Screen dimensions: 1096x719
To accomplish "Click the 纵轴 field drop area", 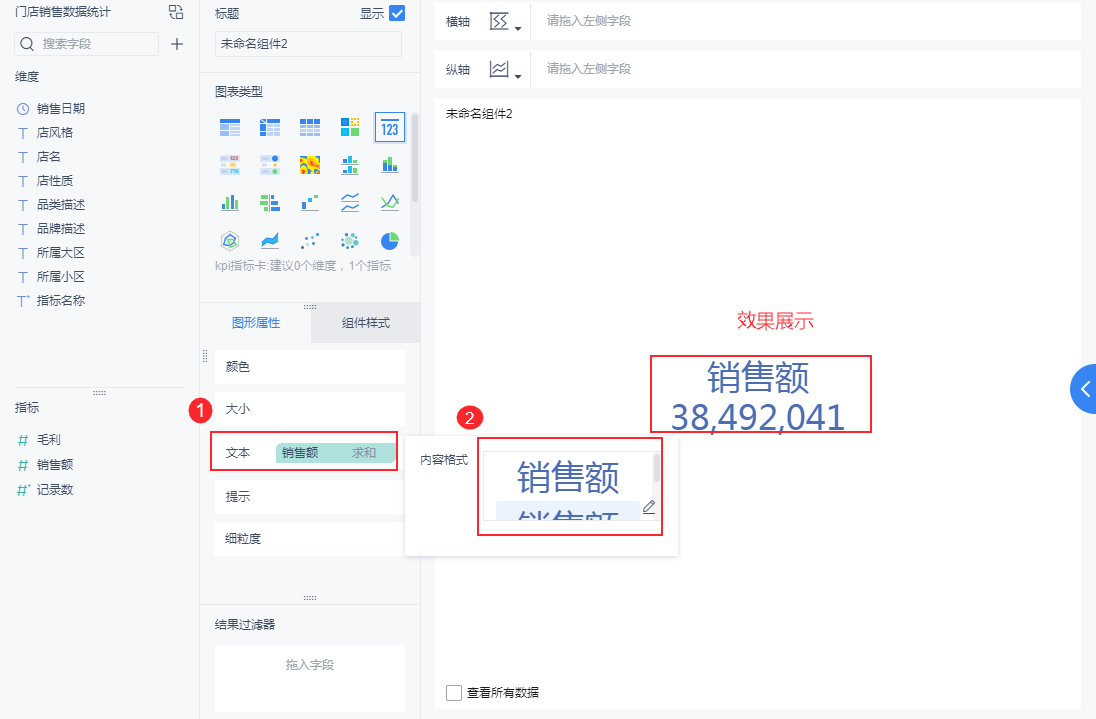I will click(805, 68).
